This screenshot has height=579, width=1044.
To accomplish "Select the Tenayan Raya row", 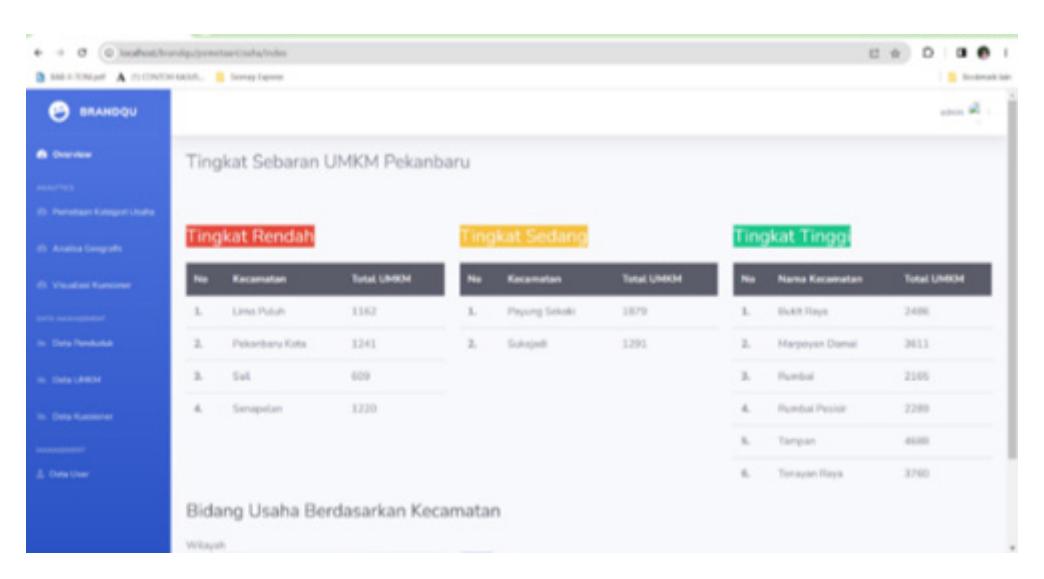I will click(x=862, y=474).
